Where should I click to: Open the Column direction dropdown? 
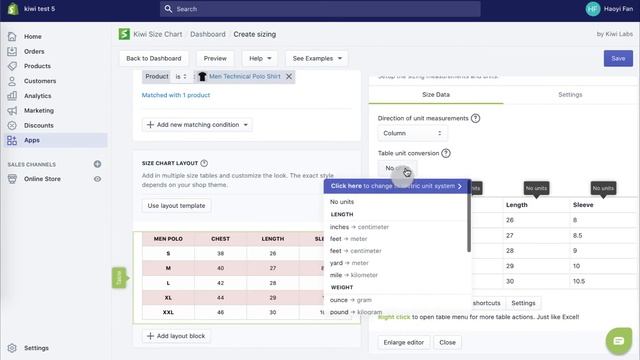point(412,133)
